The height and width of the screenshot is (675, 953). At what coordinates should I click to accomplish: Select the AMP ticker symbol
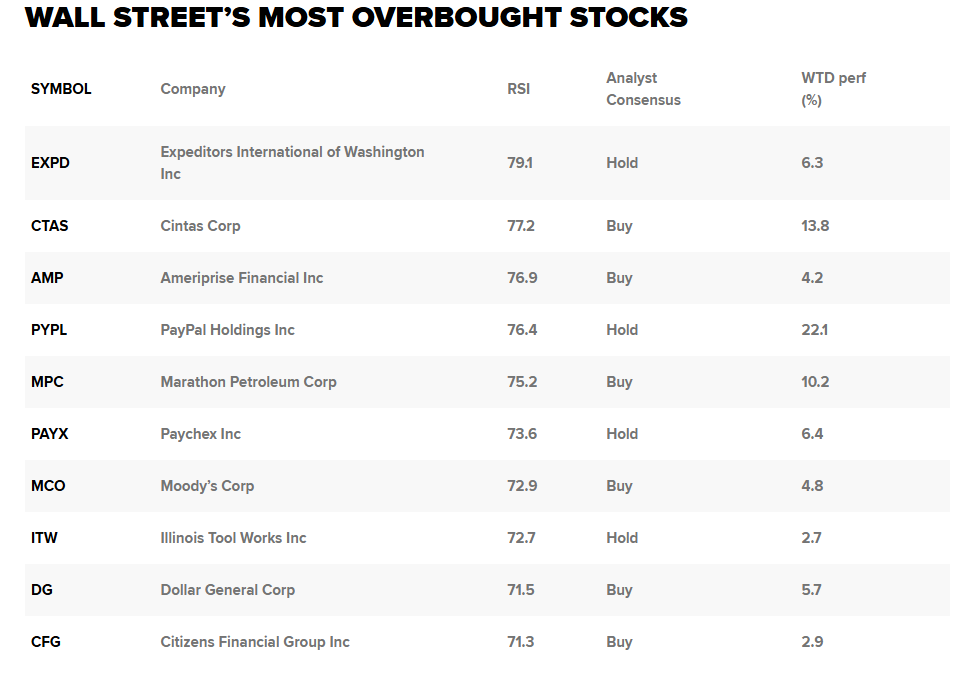pos(47,278)
